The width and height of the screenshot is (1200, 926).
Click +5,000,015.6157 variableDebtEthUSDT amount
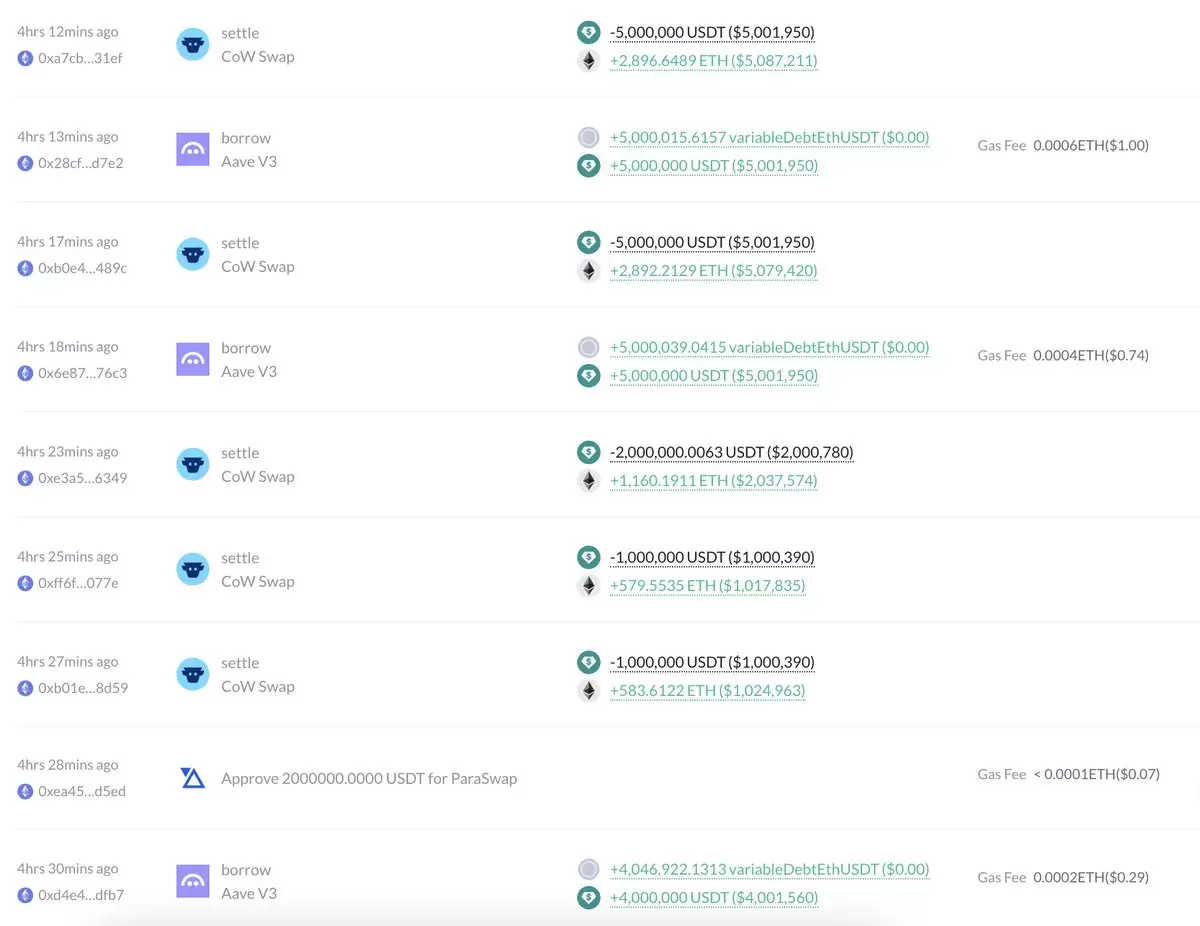coord(769,138)
